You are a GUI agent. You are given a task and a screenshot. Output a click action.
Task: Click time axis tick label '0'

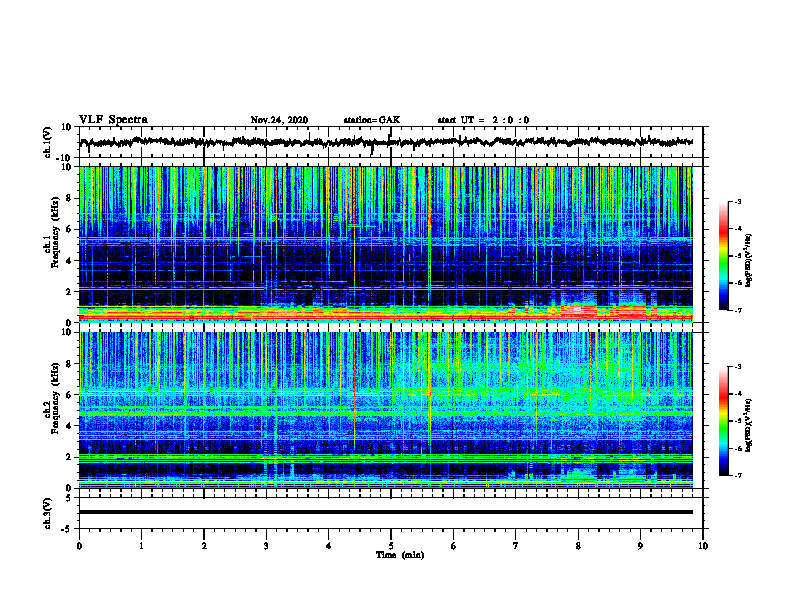[79, 546]
